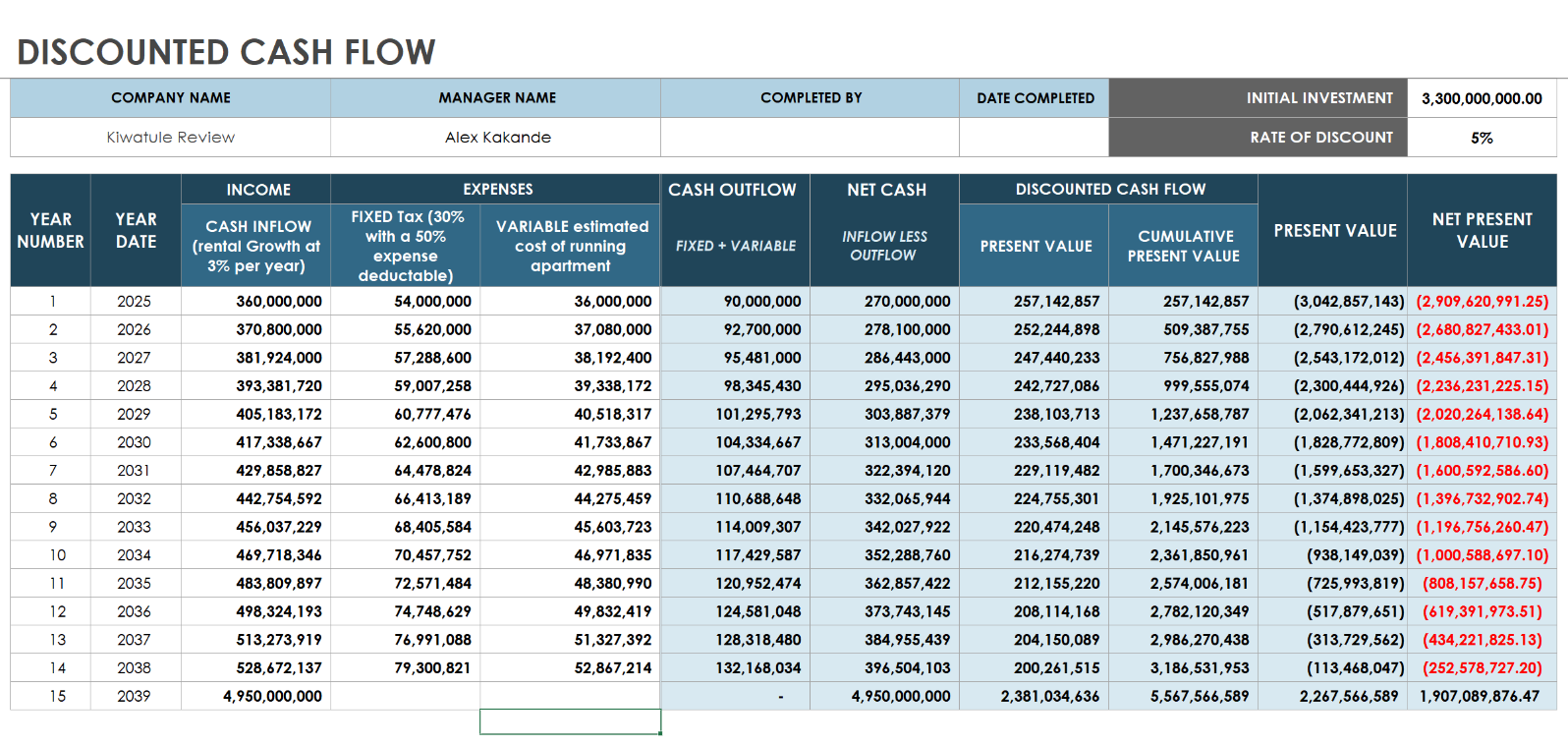Select year number cell 10

click(x=50, y=555)
